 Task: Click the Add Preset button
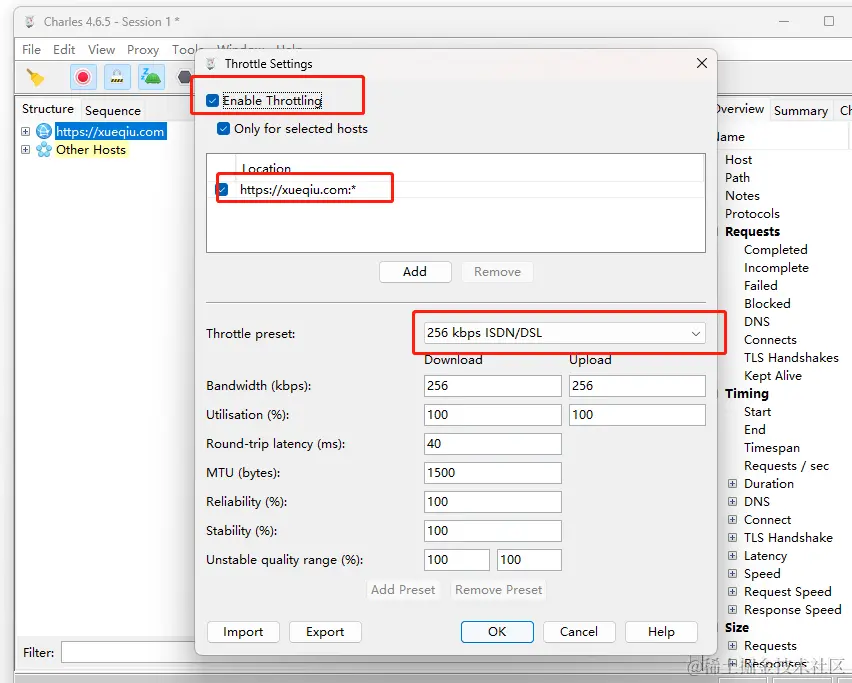(x=403, y=590)
